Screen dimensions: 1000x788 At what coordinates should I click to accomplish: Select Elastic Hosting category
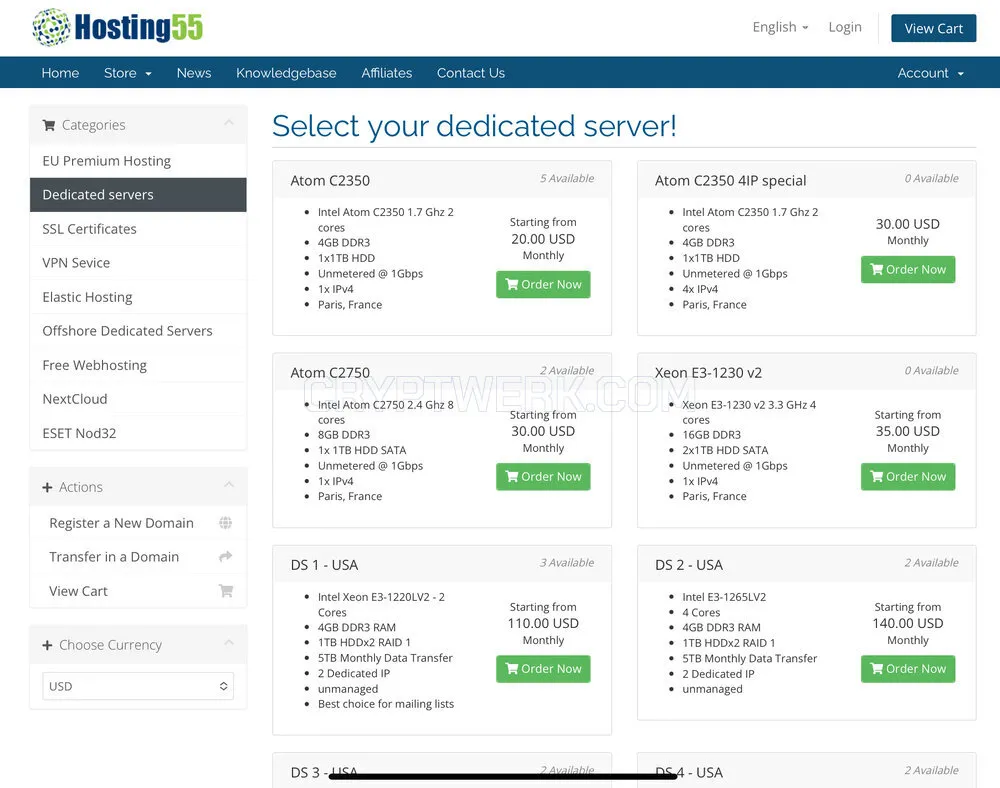click(x=138, y=297)
